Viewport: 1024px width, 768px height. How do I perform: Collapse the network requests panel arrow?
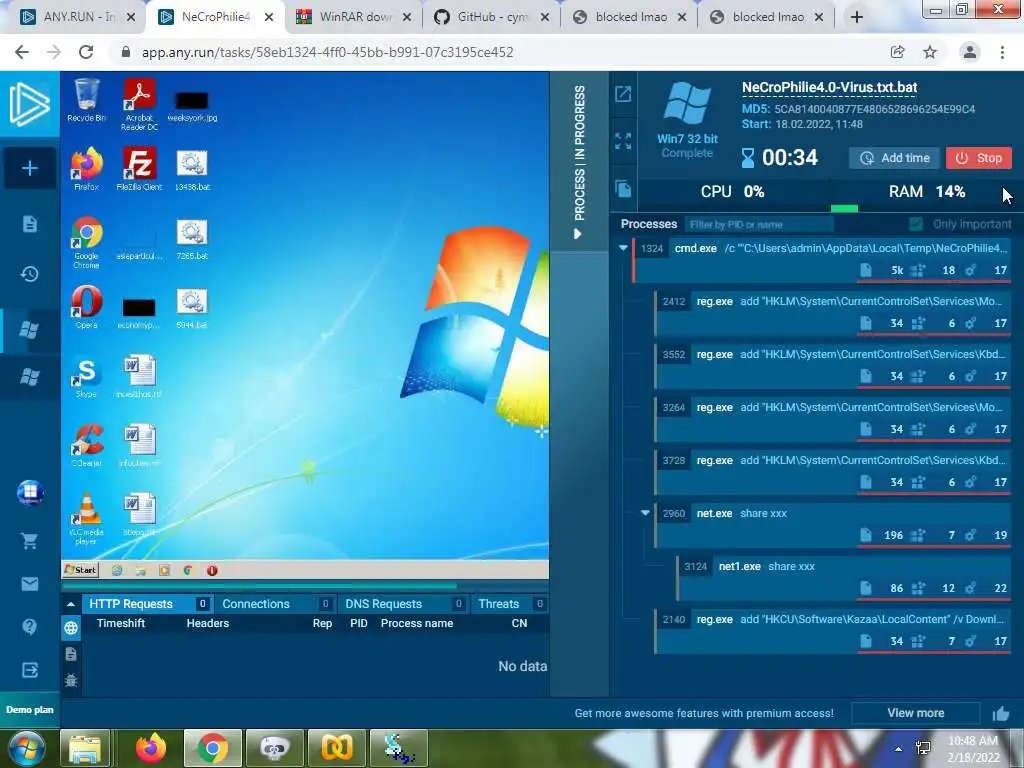click(x=71, y=604)
